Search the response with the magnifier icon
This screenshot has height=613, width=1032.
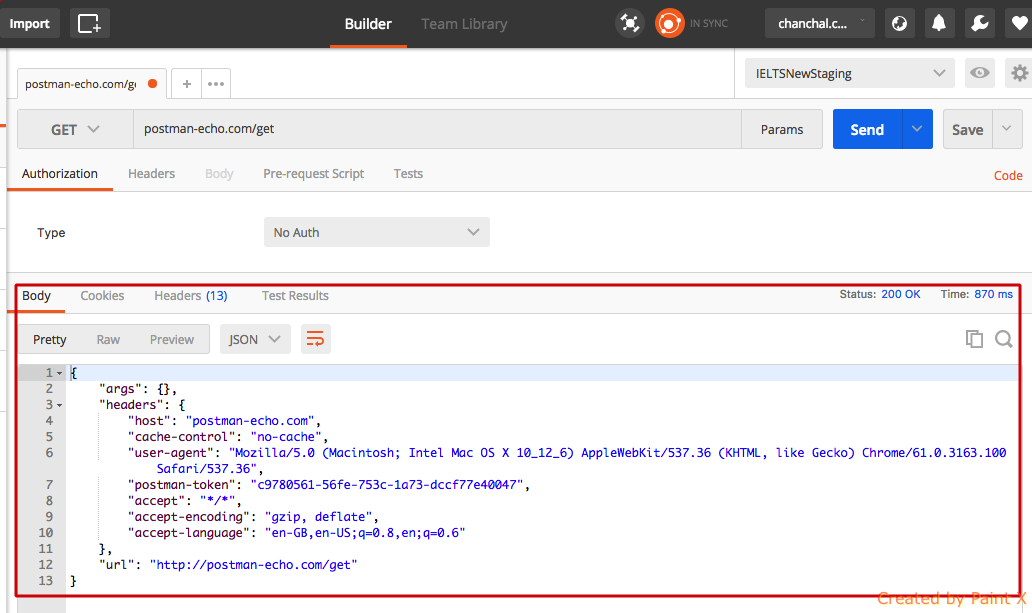pos(1004,339)
